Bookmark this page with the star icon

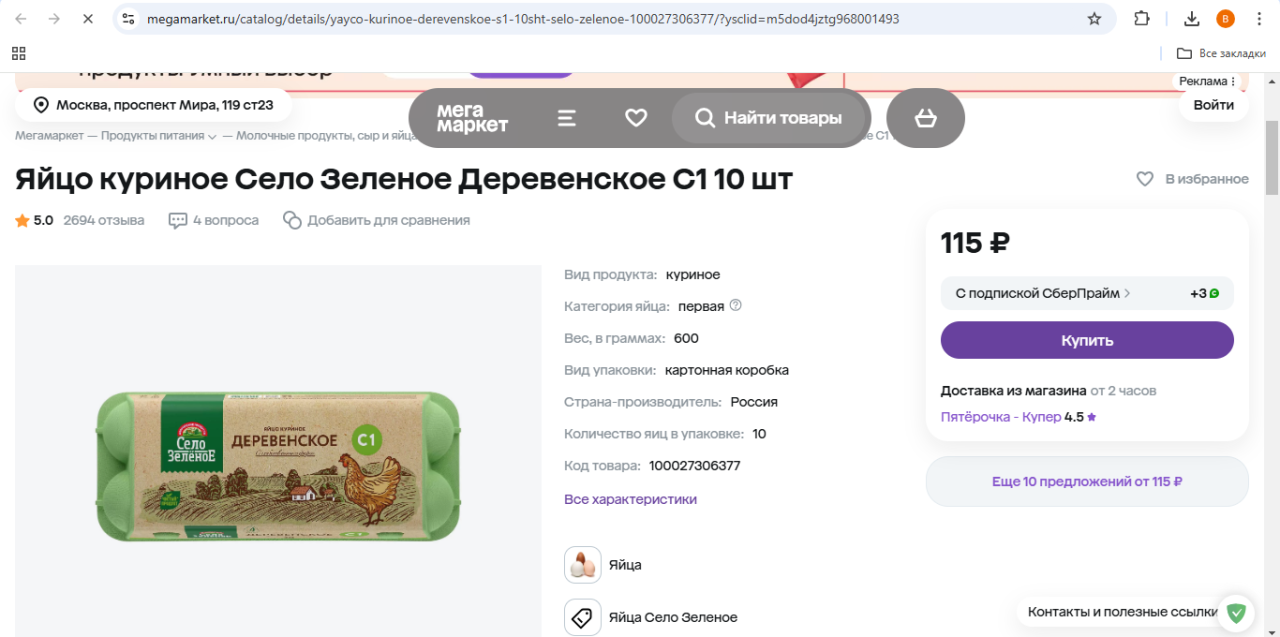pos(1094,19)
